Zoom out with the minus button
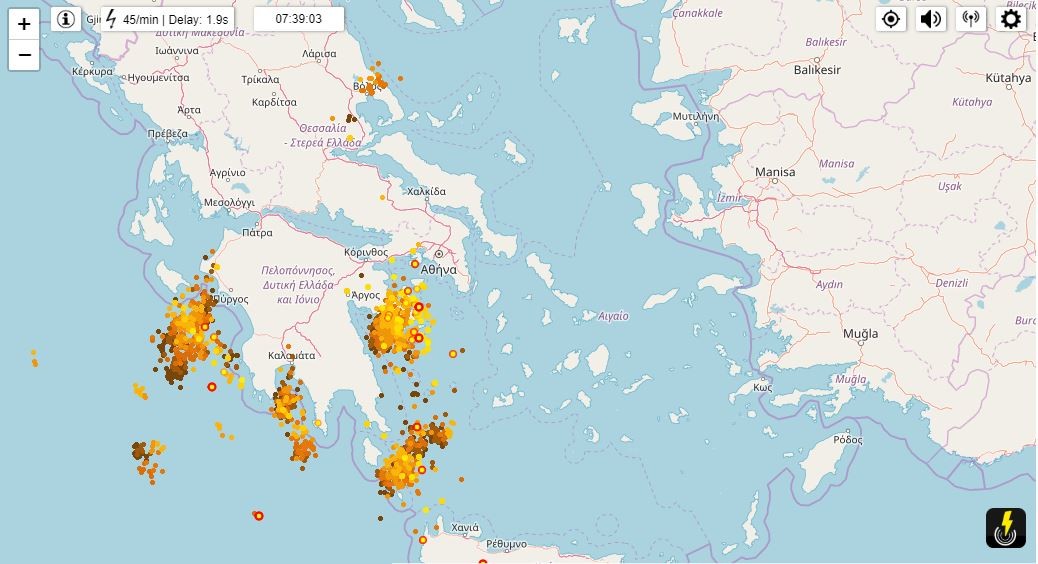Image resolution: width=1038 pixels, height=564 pixels. pos(24,55)
